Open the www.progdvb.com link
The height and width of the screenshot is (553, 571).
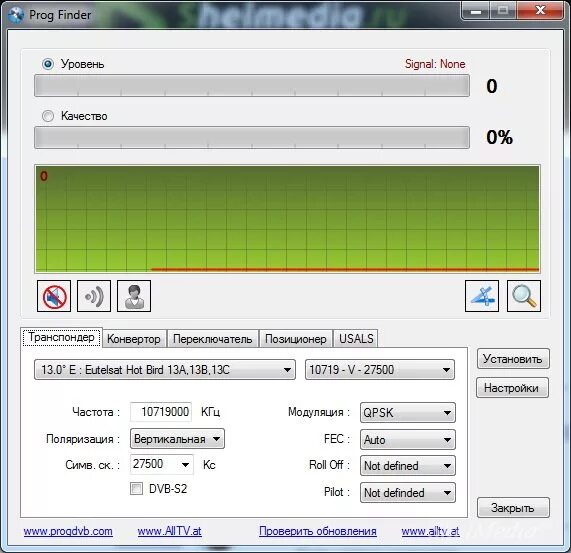coord(68,531)
